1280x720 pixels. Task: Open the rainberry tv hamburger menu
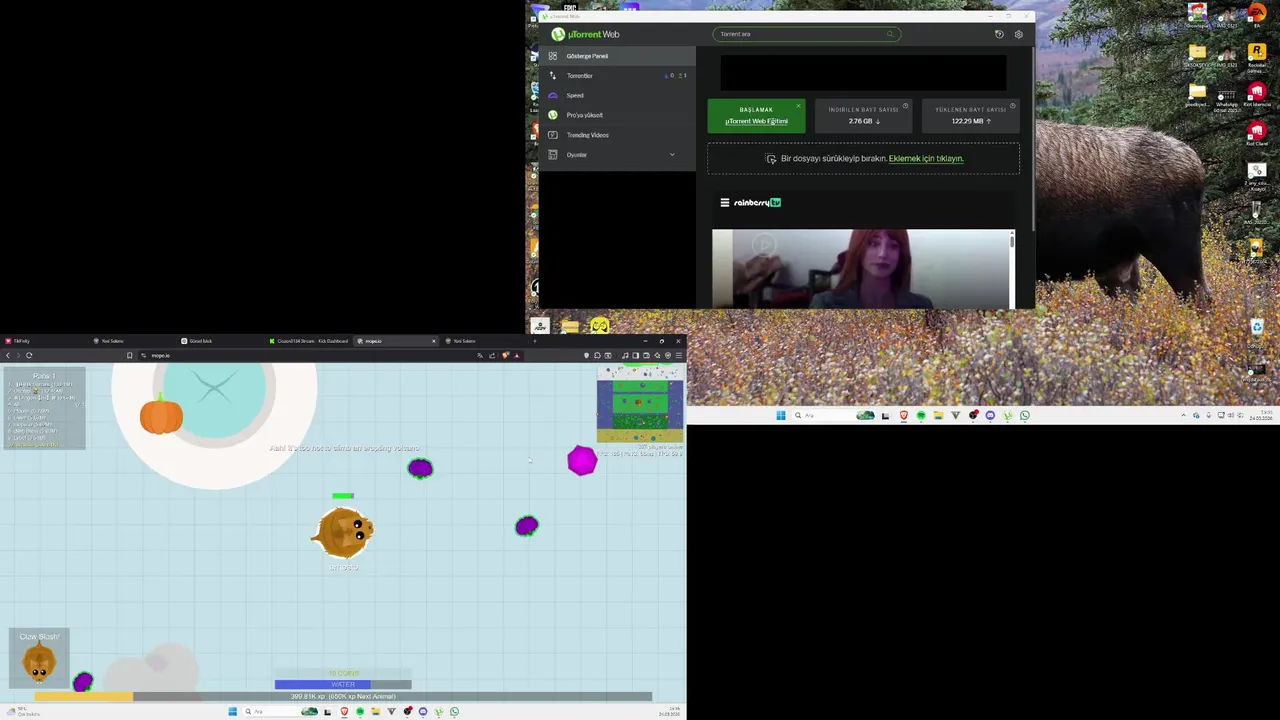725,203
